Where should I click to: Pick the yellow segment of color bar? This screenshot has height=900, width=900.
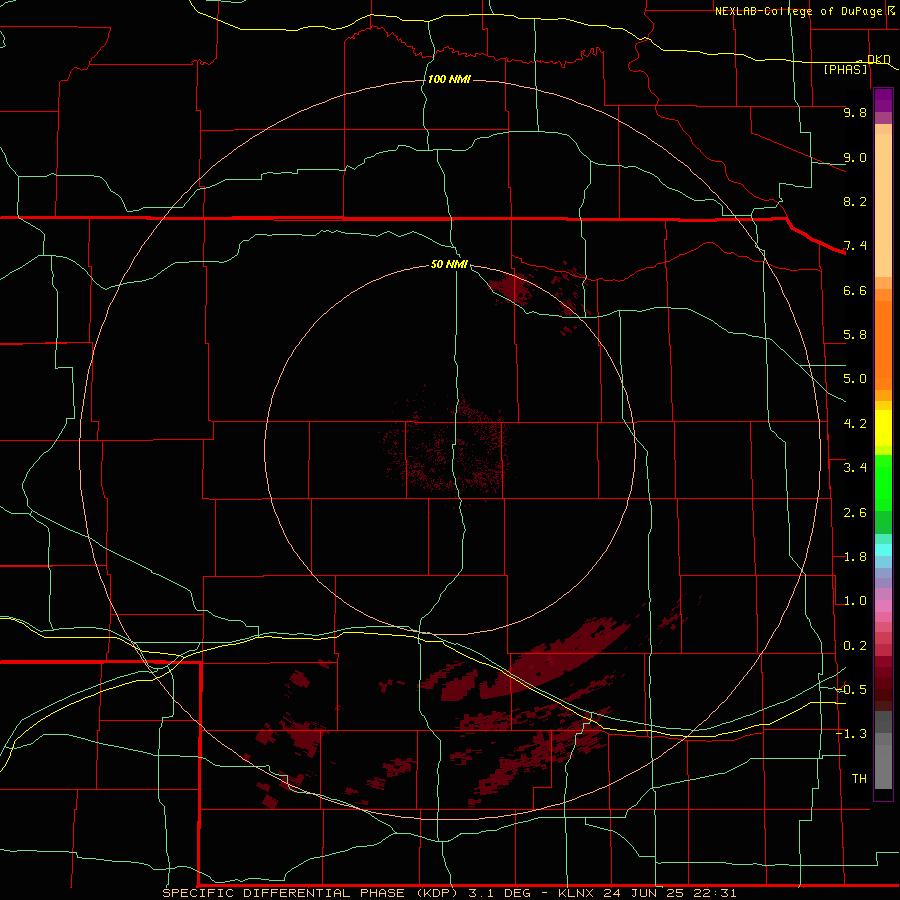pyautogui.click(x=883, y=428)
